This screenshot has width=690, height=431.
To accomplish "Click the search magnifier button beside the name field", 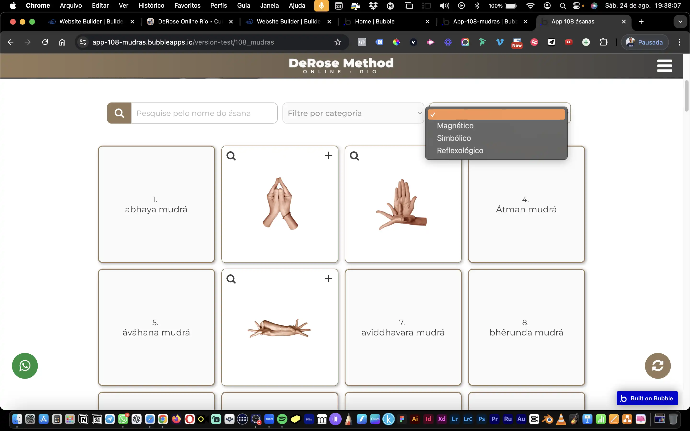I will click(119, 113).
